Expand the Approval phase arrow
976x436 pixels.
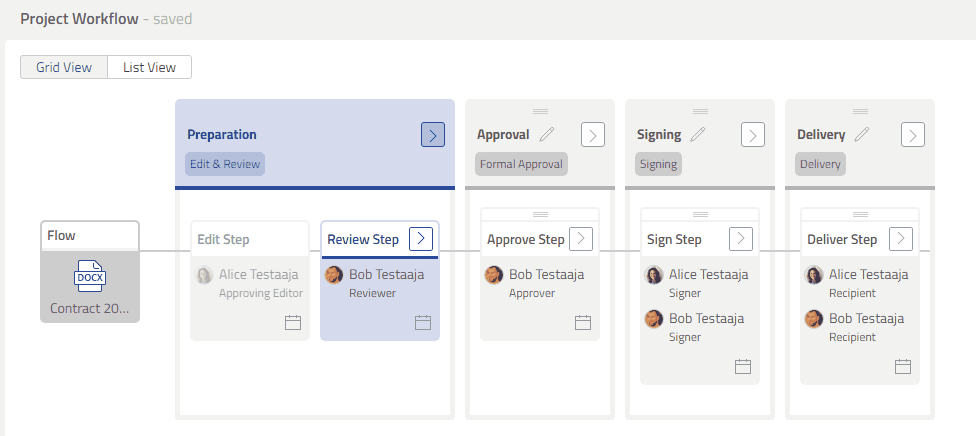click(592, 135)
